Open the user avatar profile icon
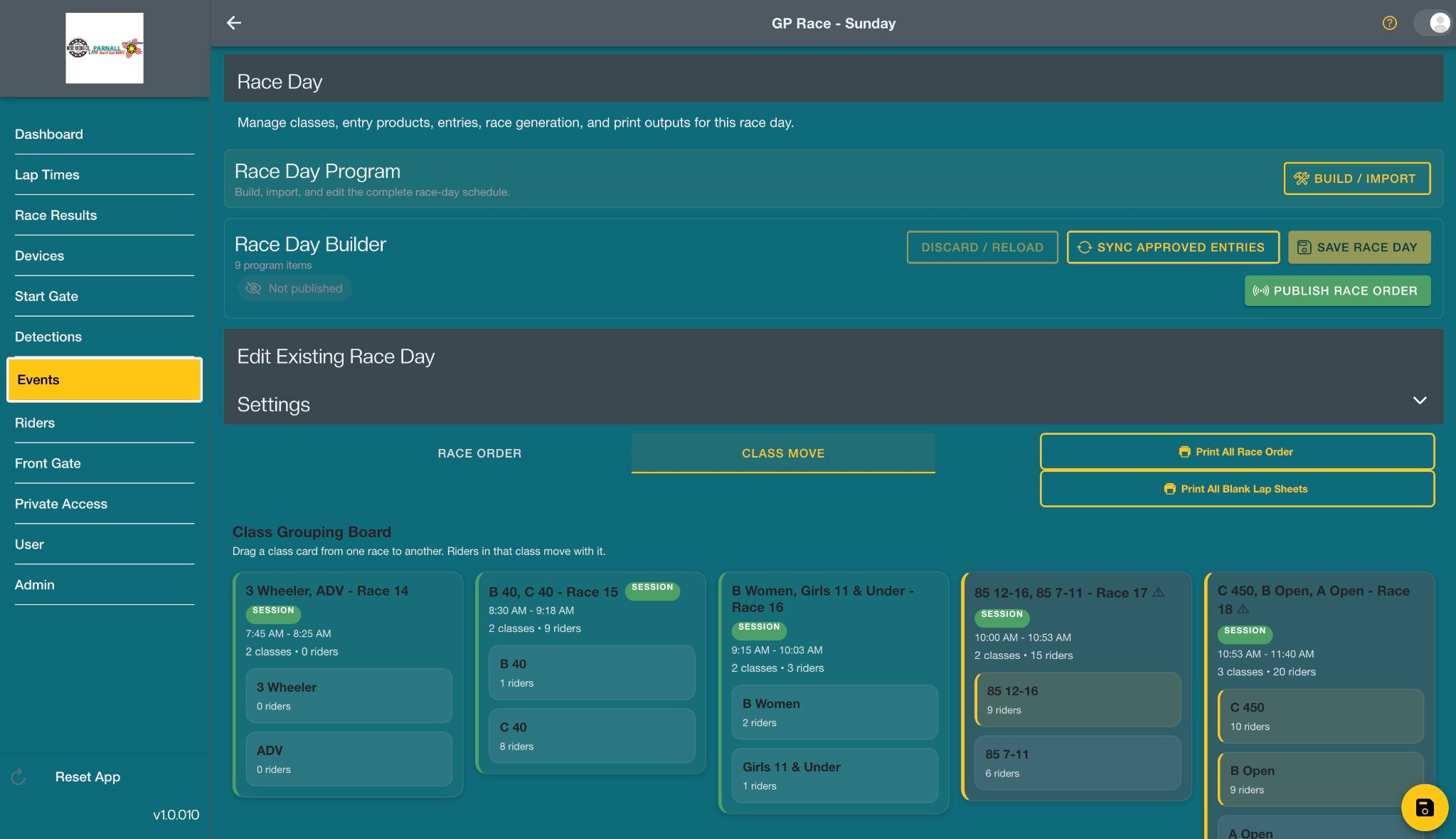1456x839 pixels. tap(1439, 23)
